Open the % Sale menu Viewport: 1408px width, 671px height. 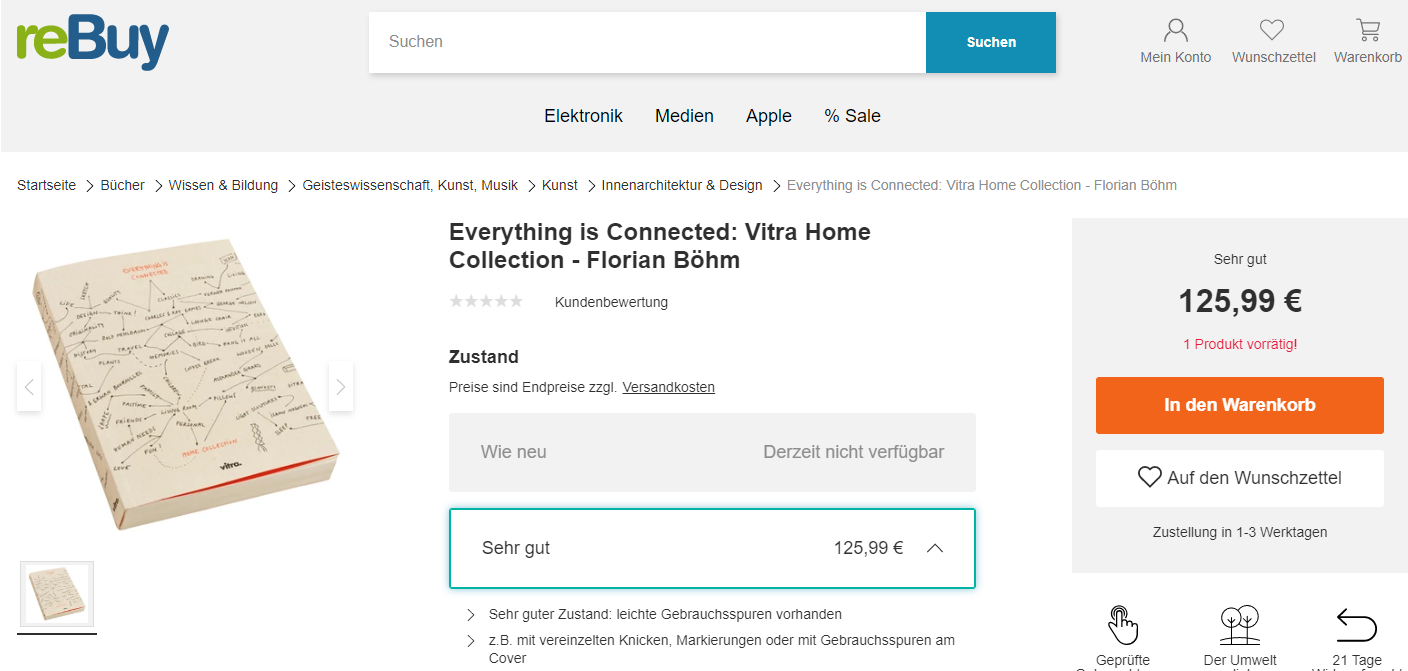click(852, 116)
